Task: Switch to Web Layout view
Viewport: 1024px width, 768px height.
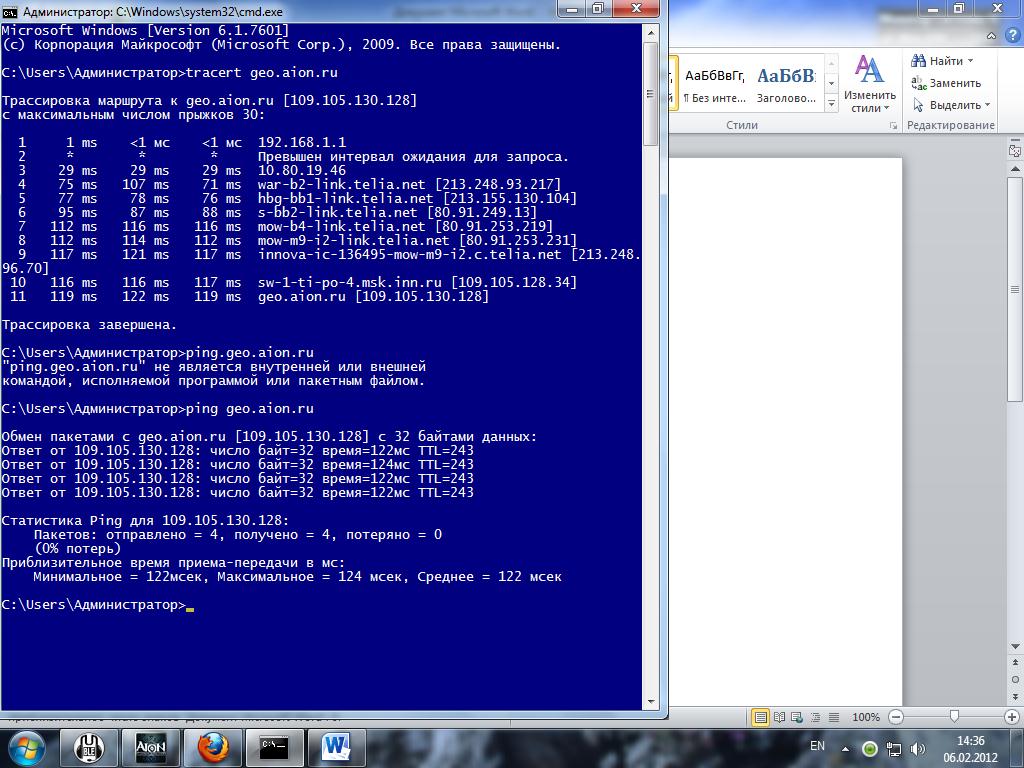Action: [x=797, y=717]
